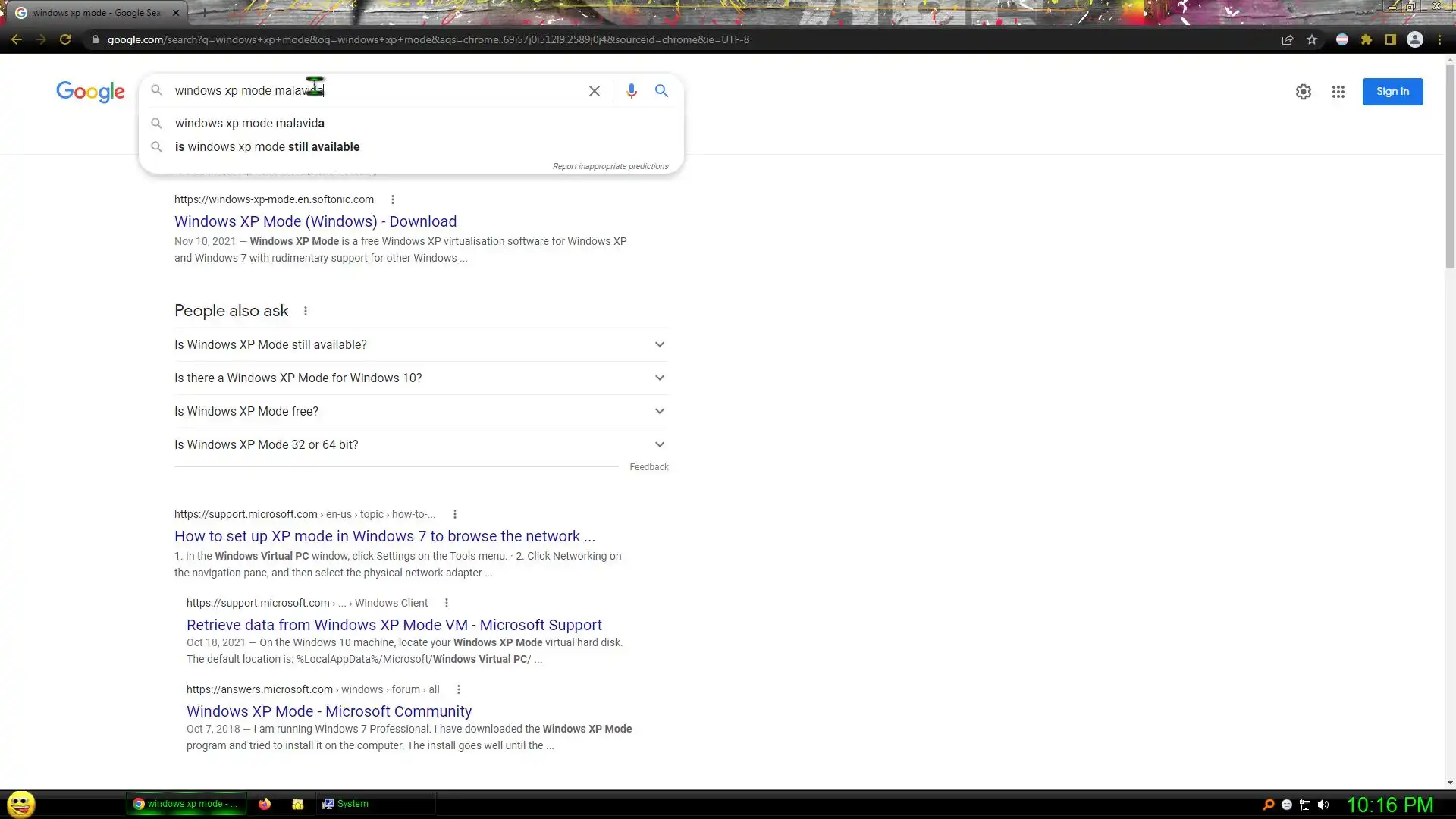
Task: Open more options for softonic result
Action: [392, 199]
